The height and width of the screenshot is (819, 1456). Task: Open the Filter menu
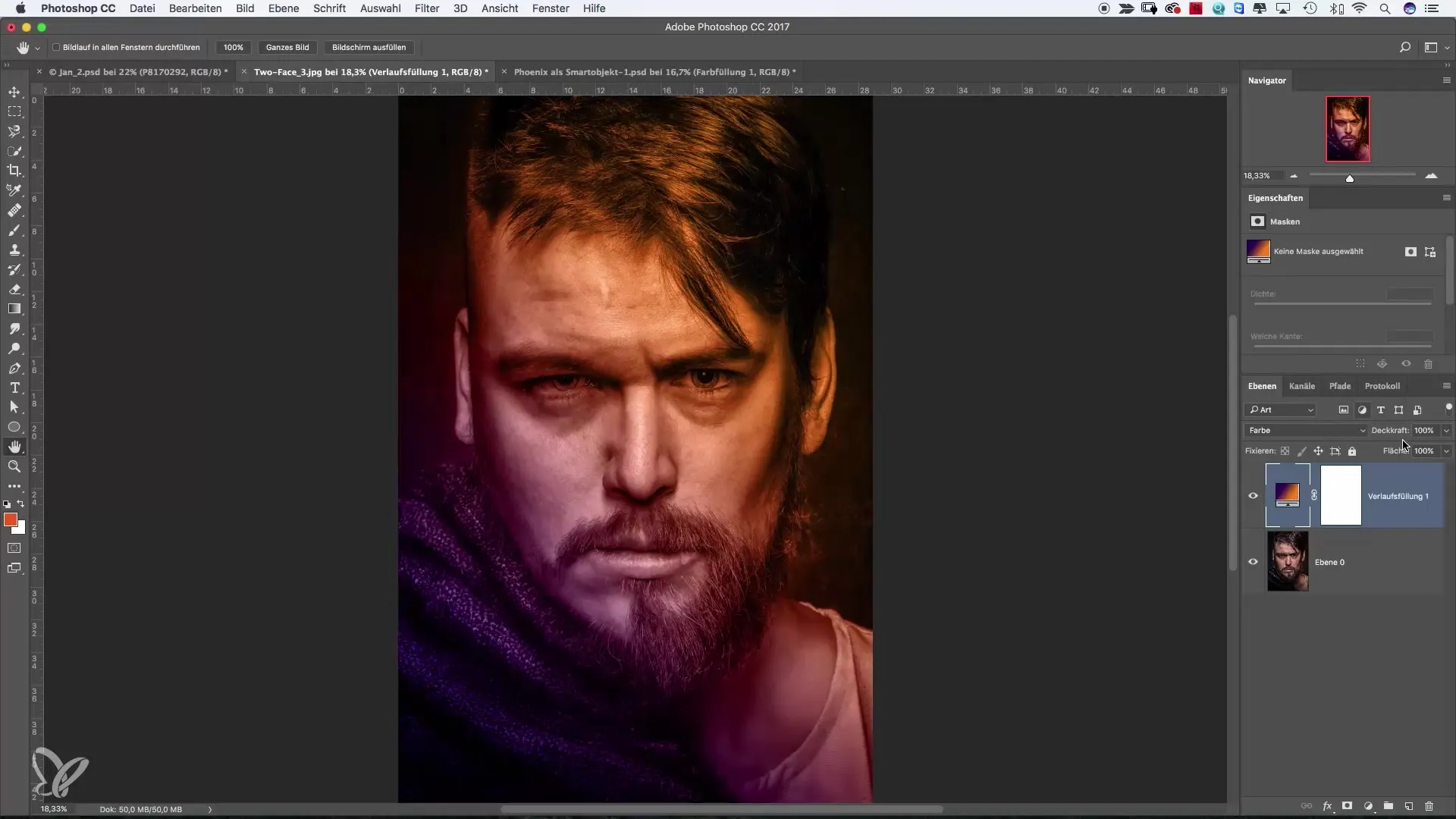point(427,8)
